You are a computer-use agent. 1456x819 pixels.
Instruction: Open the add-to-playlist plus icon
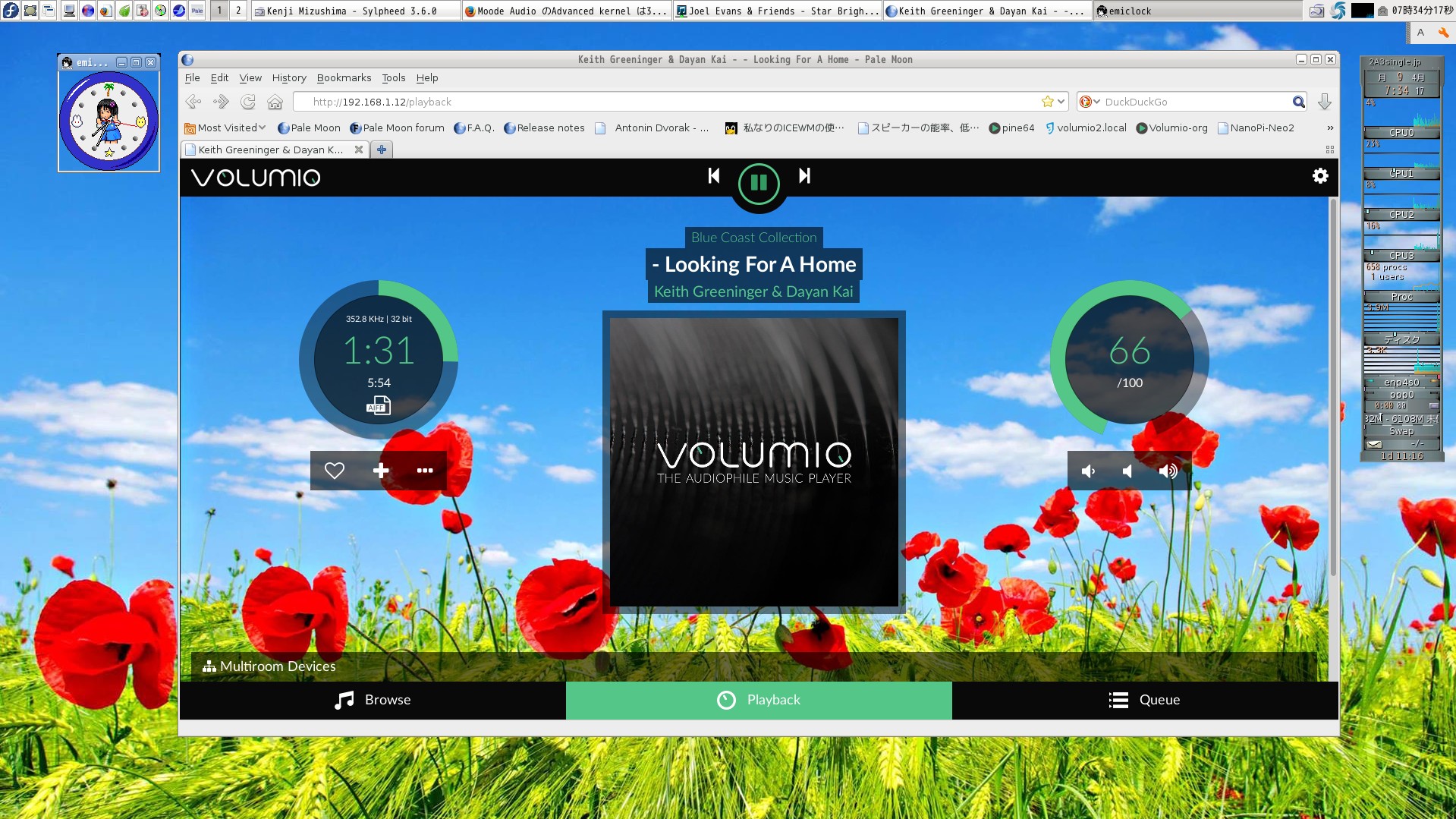pos(380,471)
